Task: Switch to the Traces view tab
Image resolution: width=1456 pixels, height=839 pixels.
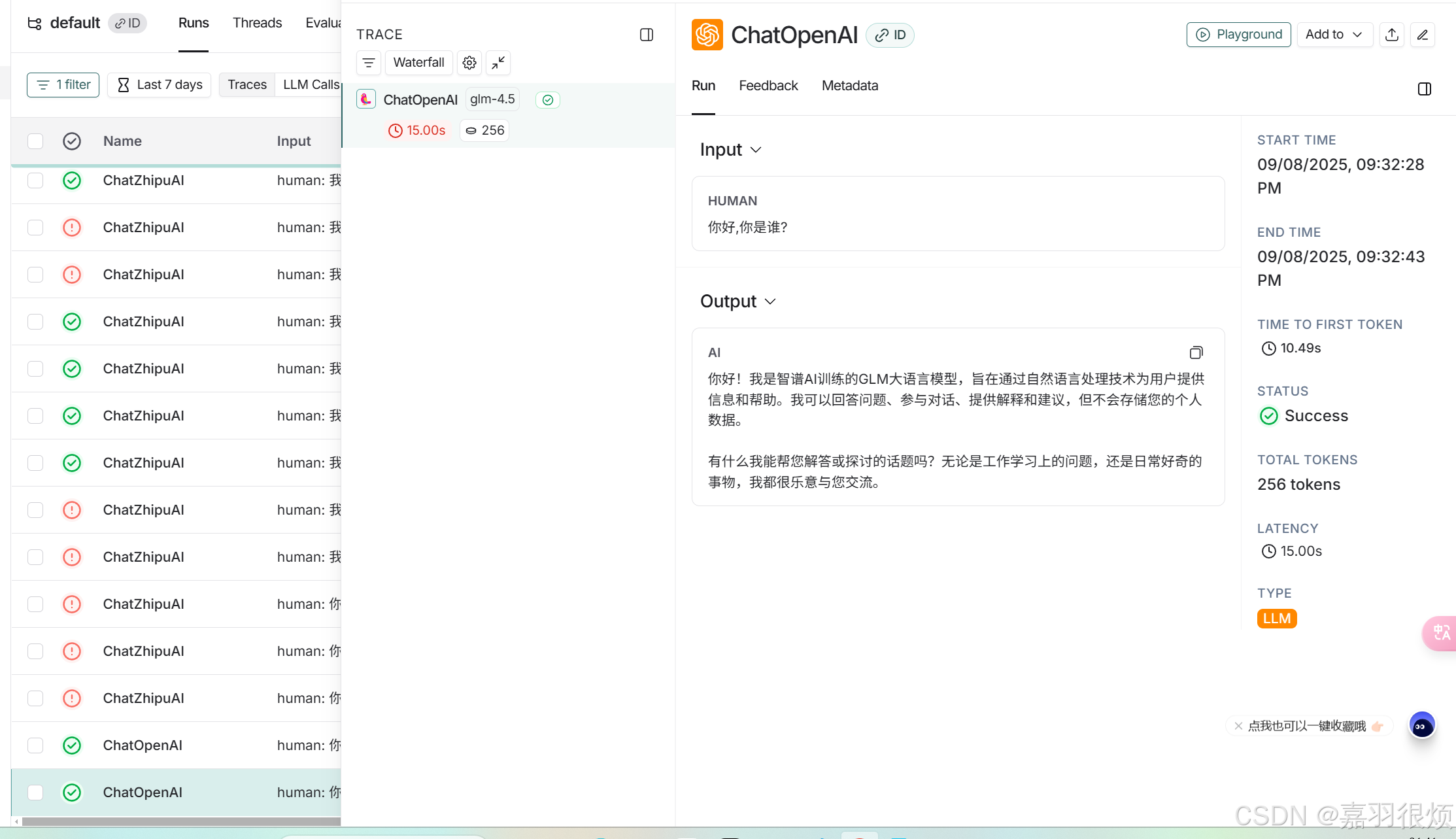Action: click(x=247, y=85)
